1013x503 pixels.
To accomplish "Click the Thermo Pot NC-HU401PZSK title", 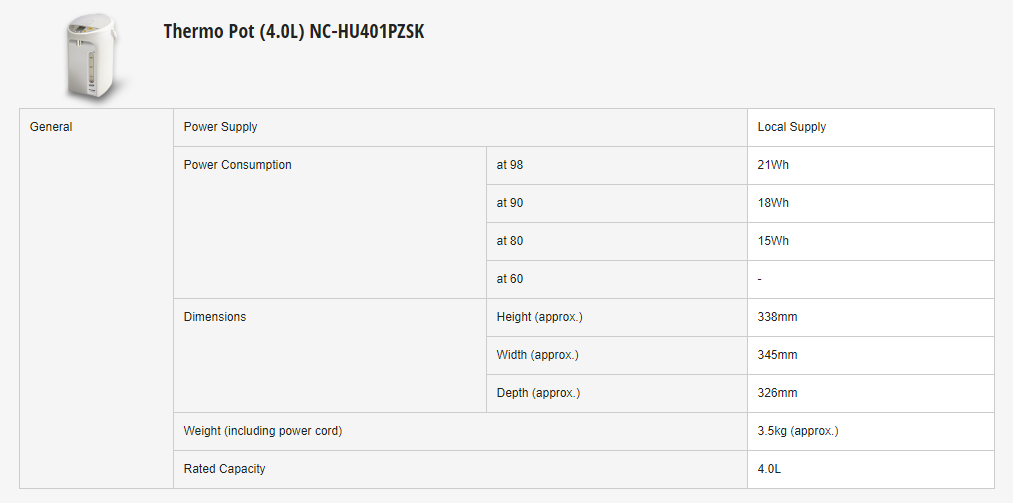I will (x=293, y=31).
